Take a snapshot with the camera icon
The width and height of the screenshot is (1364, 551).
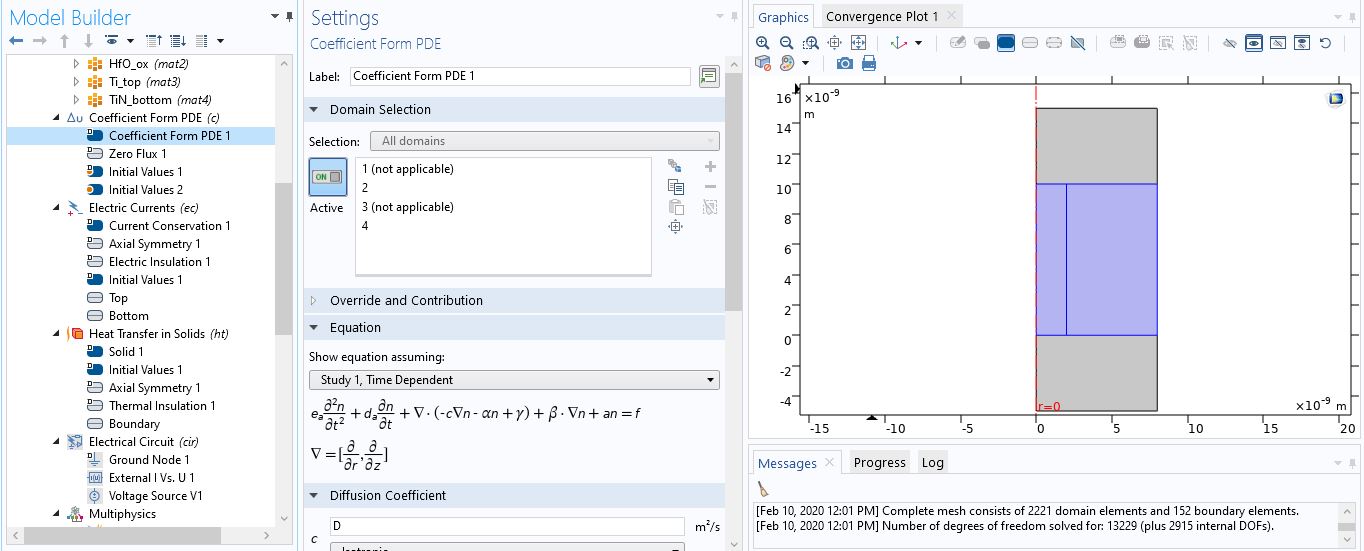(x=845, y=63)
